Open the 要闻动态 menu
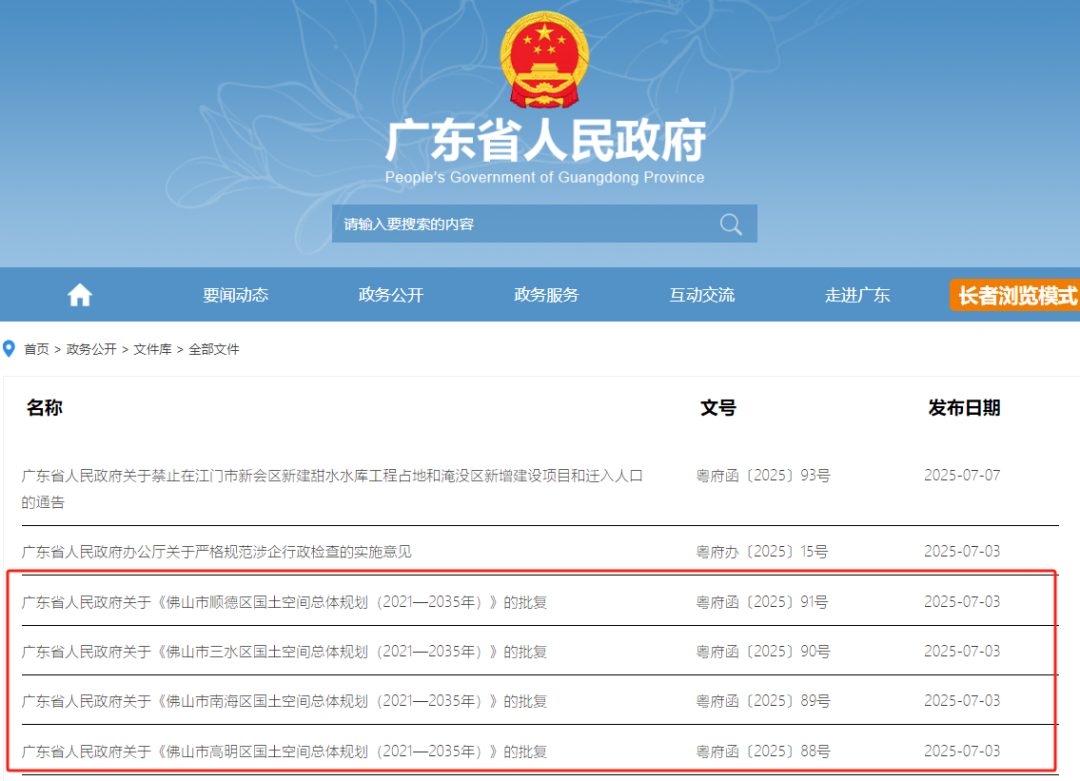This screenshot has height=781, width=1080. point(235,295)
